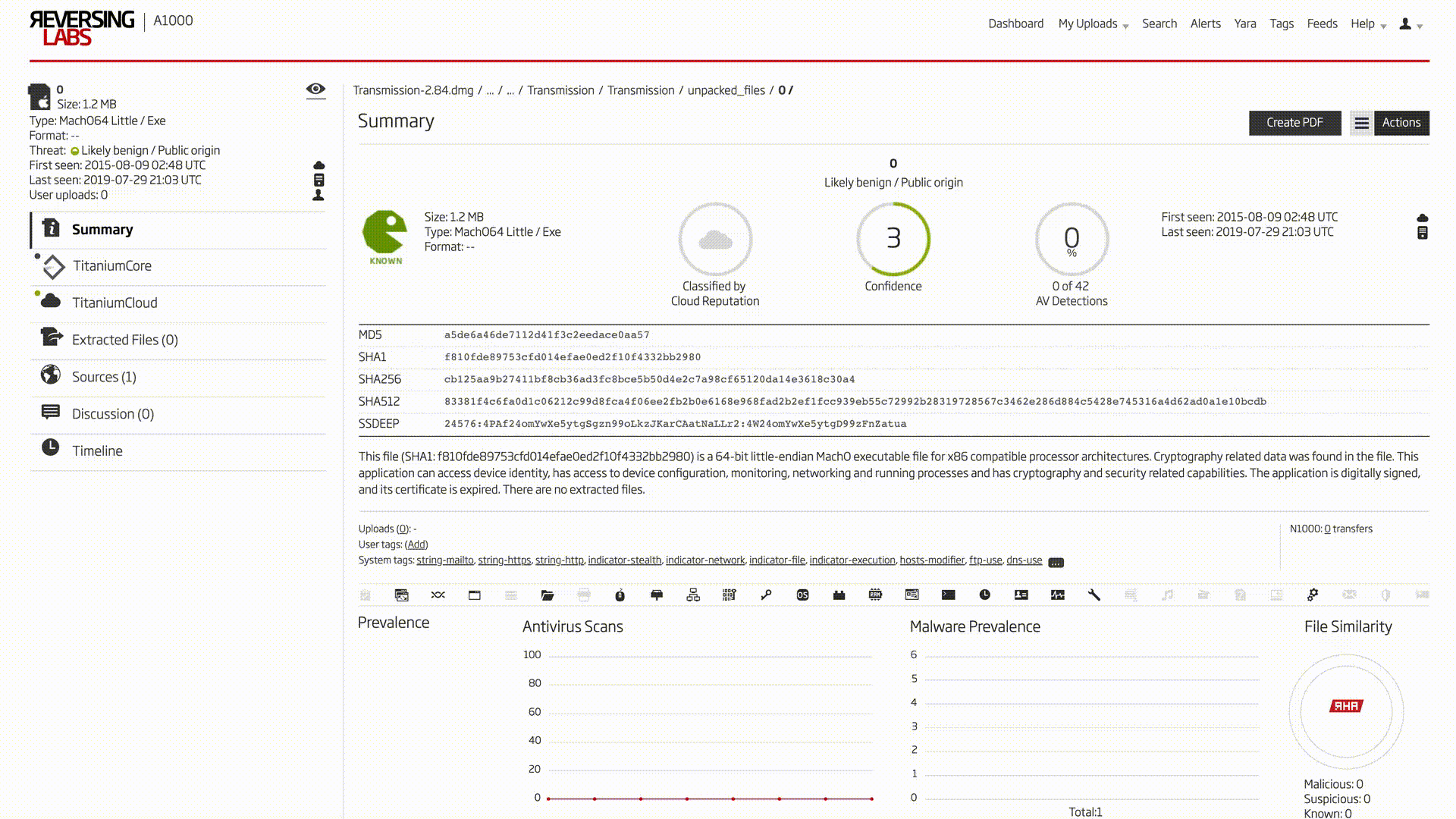Click the image windows indicator icon
The height and width of the screenshot is (819, 1456).
click(x=402, y=595)
